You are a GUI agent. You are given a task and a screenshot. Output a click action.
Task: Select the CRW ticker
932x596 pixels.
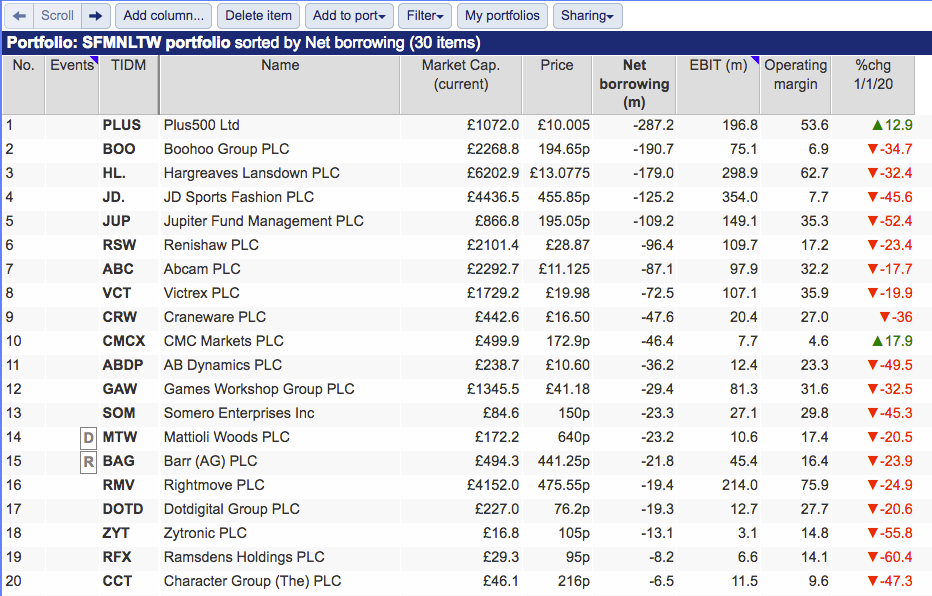(119, 317)
